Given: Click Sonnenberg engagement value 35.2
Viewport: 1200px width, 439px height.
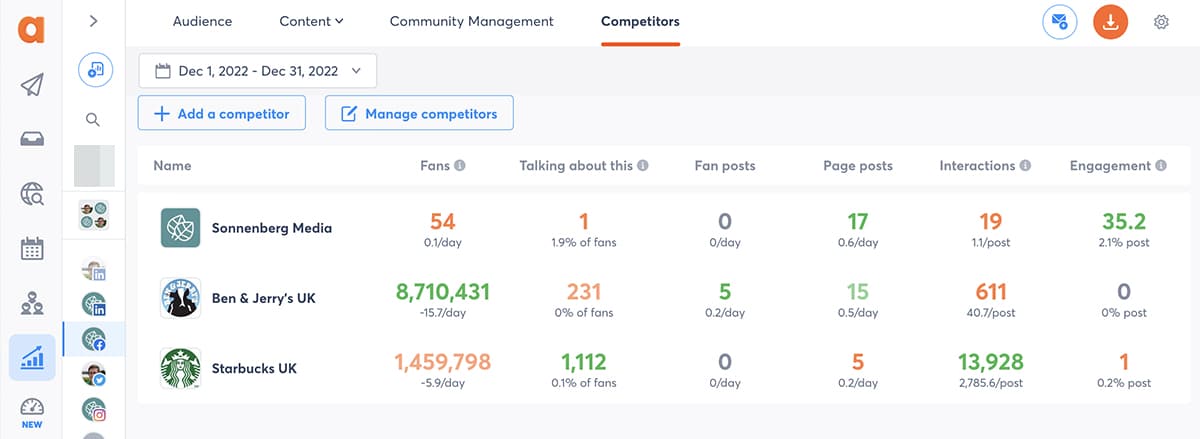Looking at the screenshot, I should click(x=1124, y=222).
